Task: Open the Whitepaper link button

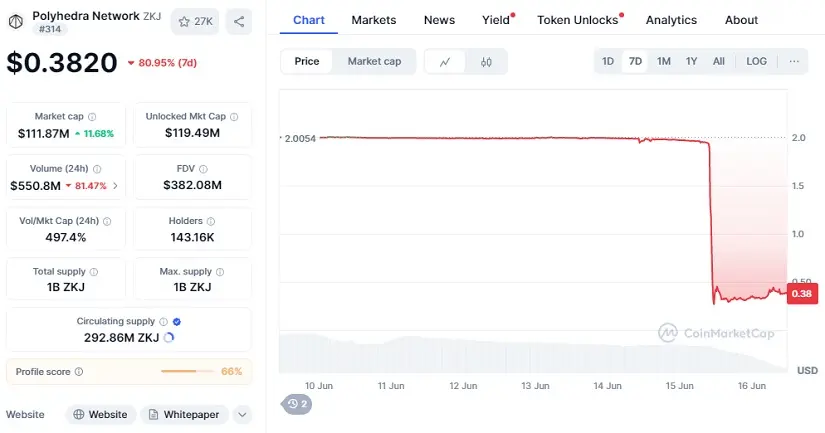Action: (x=184, y=415)
